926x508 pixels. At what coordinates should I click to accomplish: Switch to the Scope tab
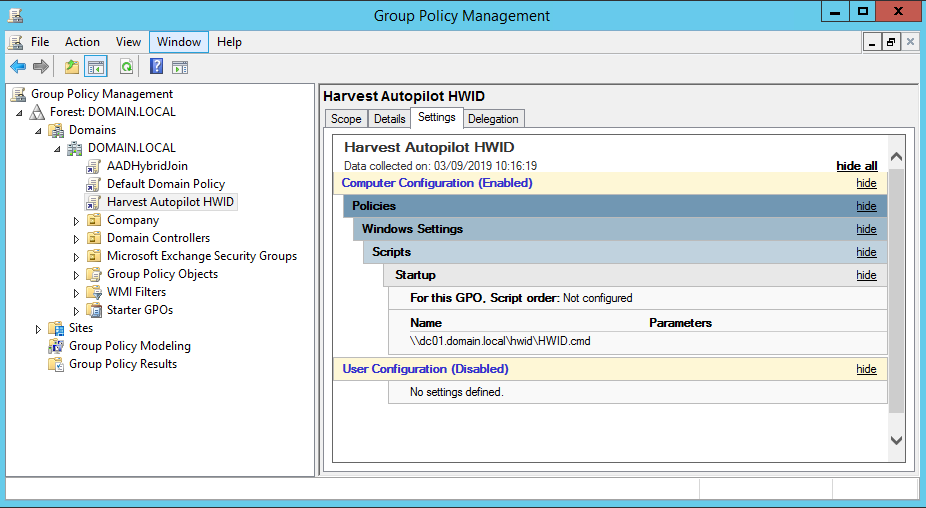346,119
